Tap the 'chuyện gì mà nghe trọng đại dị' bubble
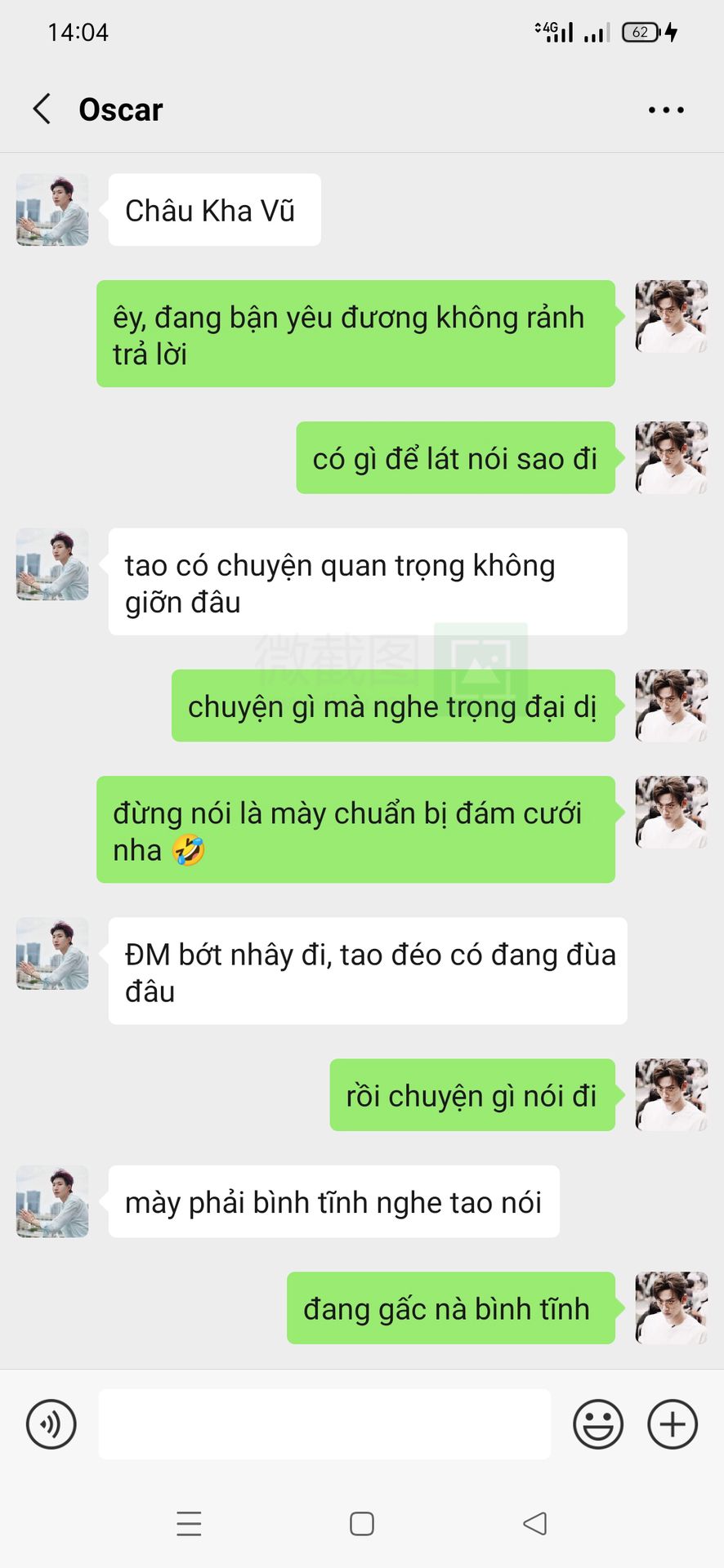This screenshot has width=724, height=1568. point(393,706)
